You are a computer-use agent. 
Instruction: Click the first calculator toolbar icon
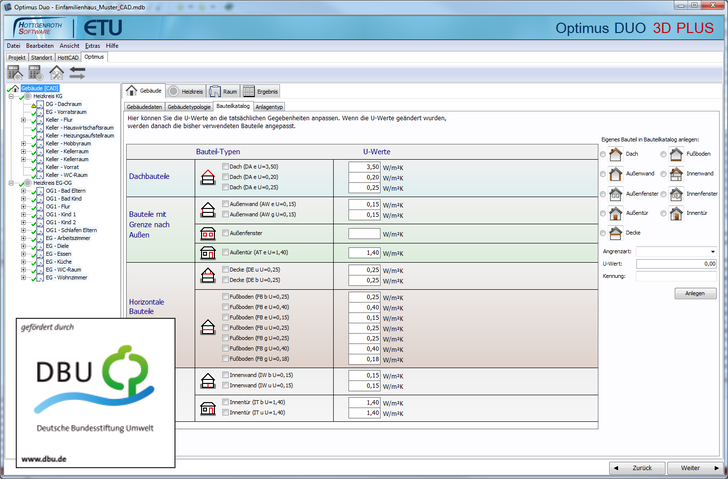point(15,72)
